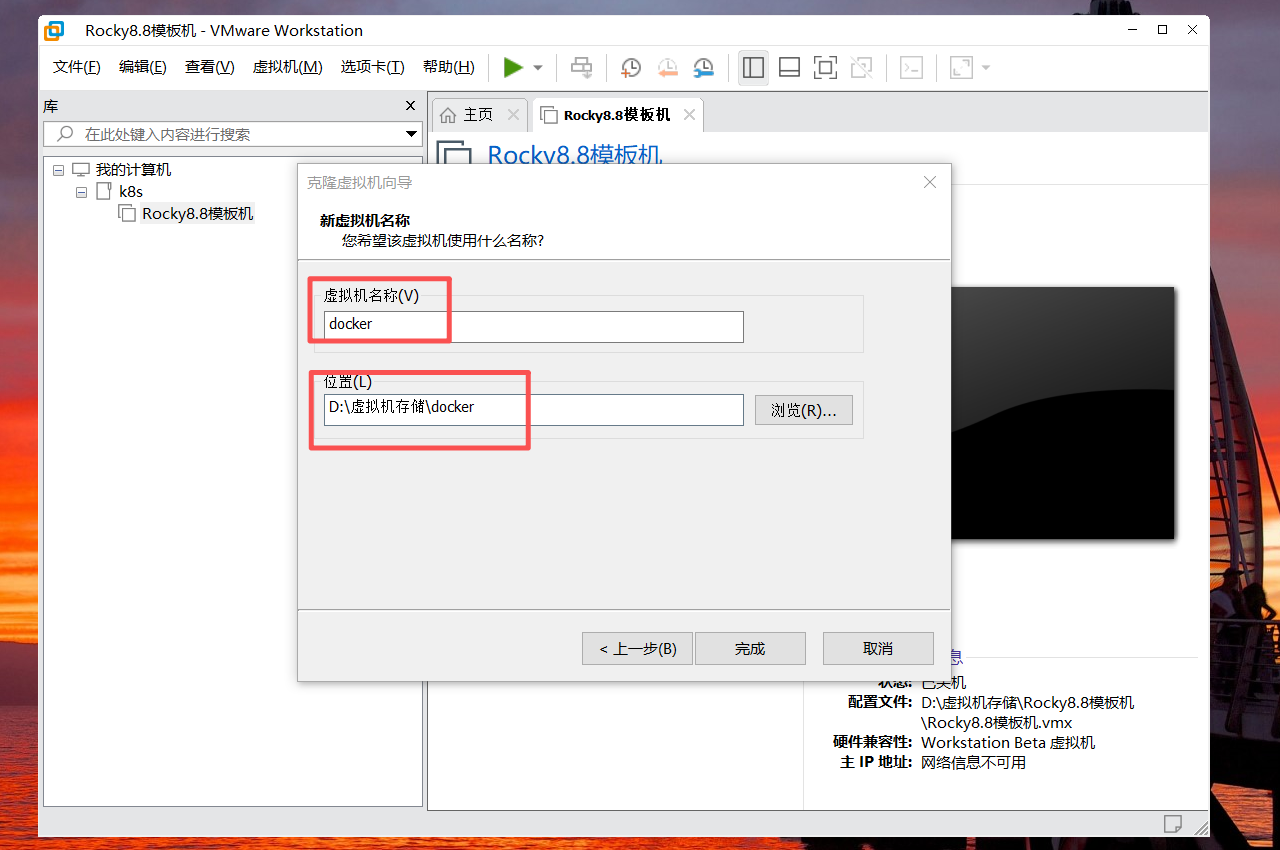Open the snapshot manager wrench-clock icon

pyautogui.click(x=704, y=67)
